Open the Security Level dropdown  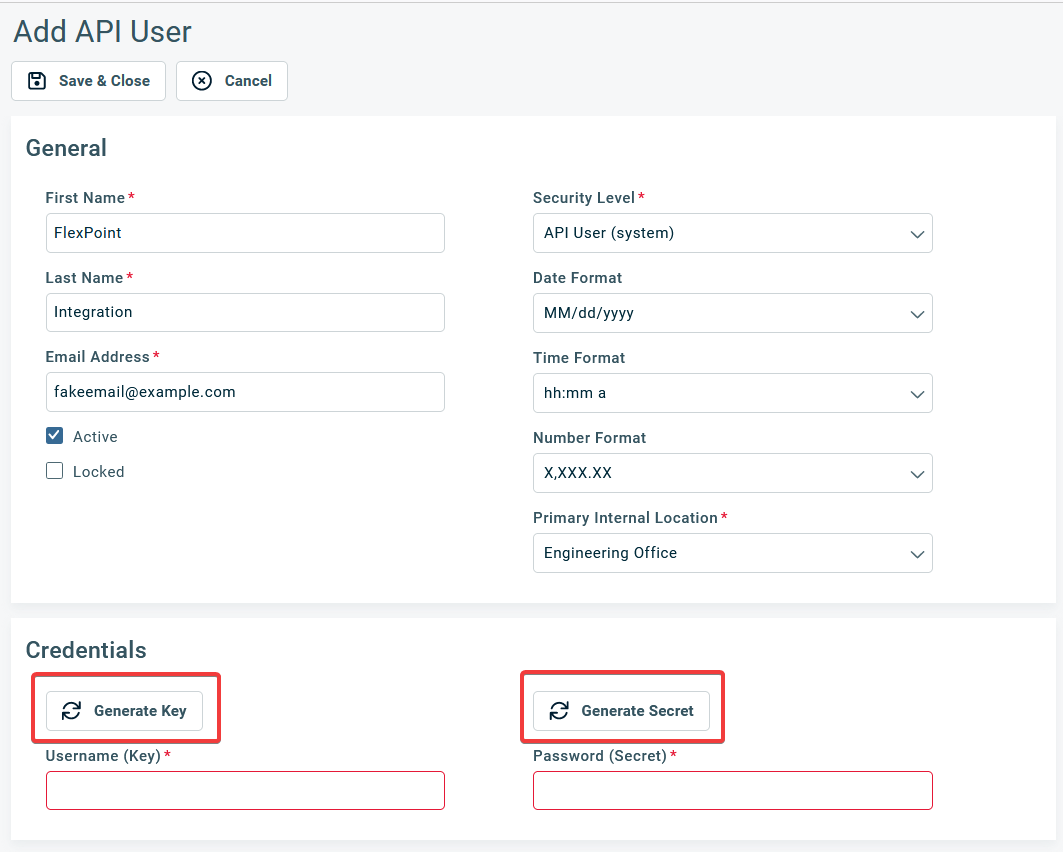tap(732, 233)
